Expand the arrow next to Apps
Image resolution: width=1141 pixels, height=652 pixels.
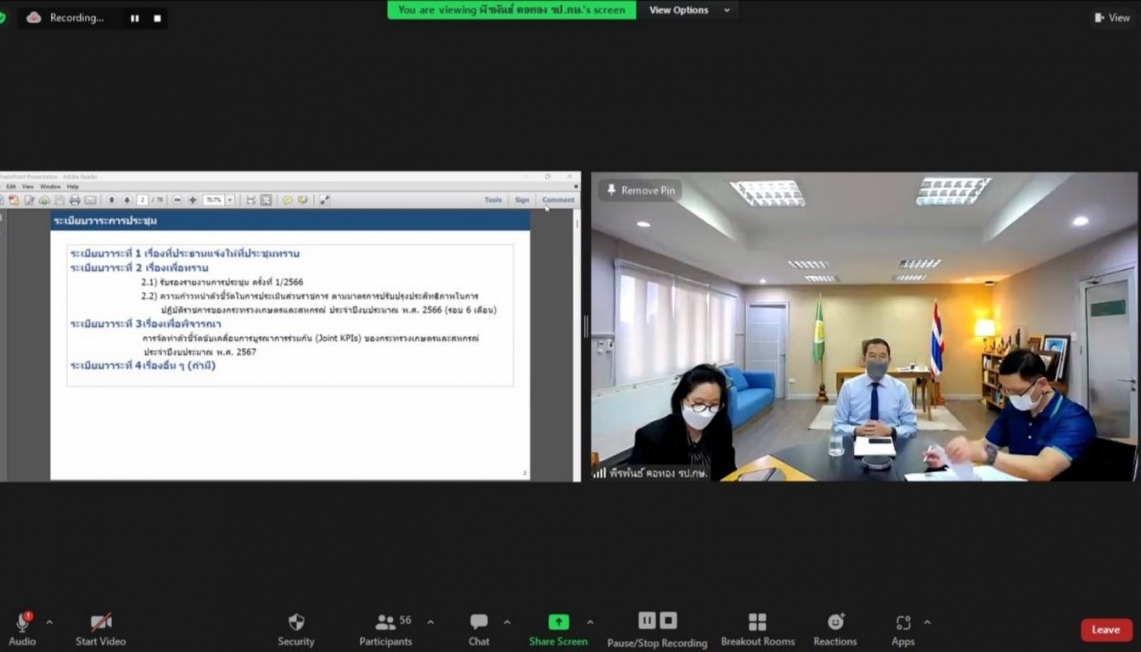coord(927,622)
